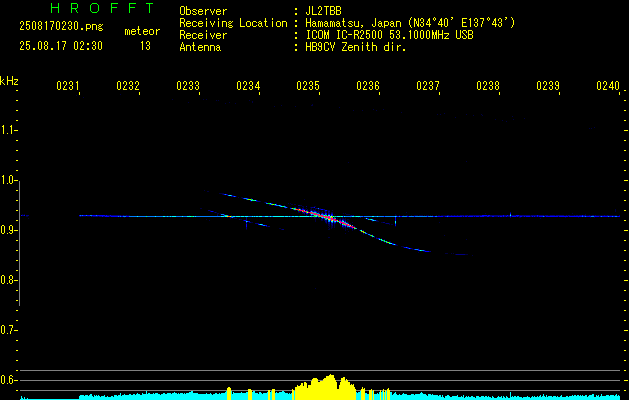
Task: Click the 0.9 kHz axis label
Action: pos(8,230)
